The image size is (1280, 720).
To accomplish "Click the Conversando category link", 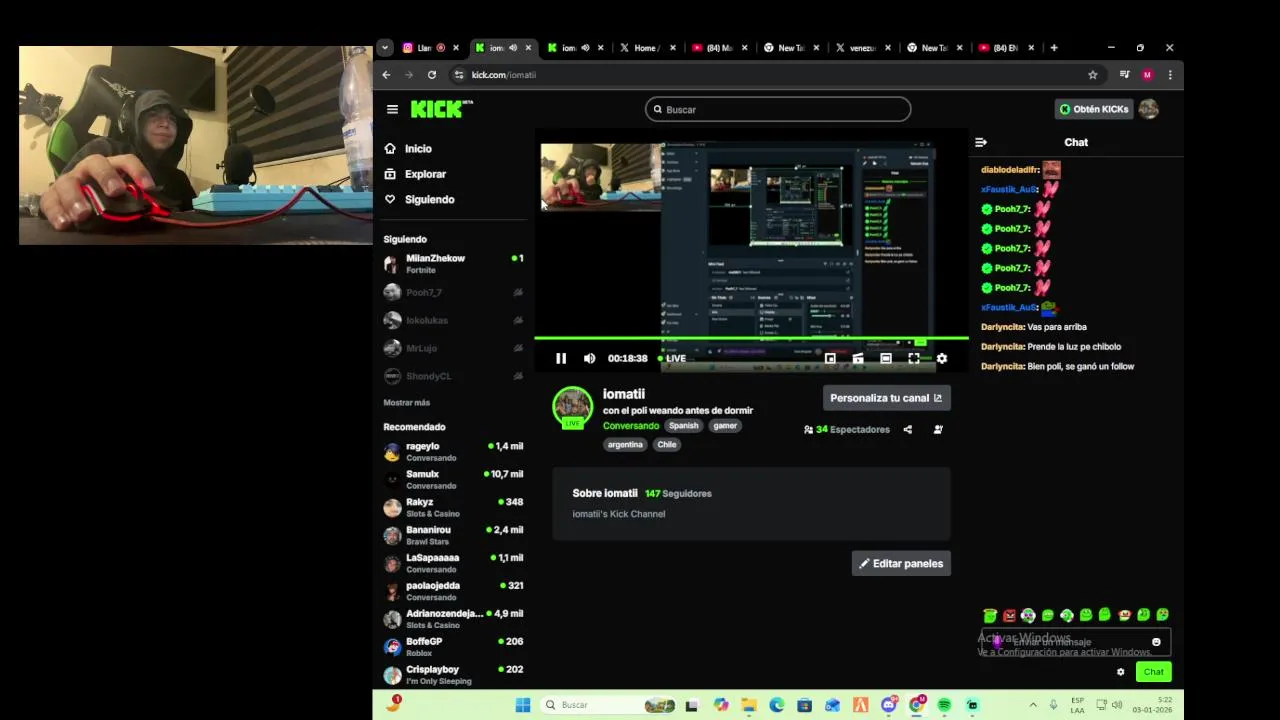I will (x=631, y=426).
